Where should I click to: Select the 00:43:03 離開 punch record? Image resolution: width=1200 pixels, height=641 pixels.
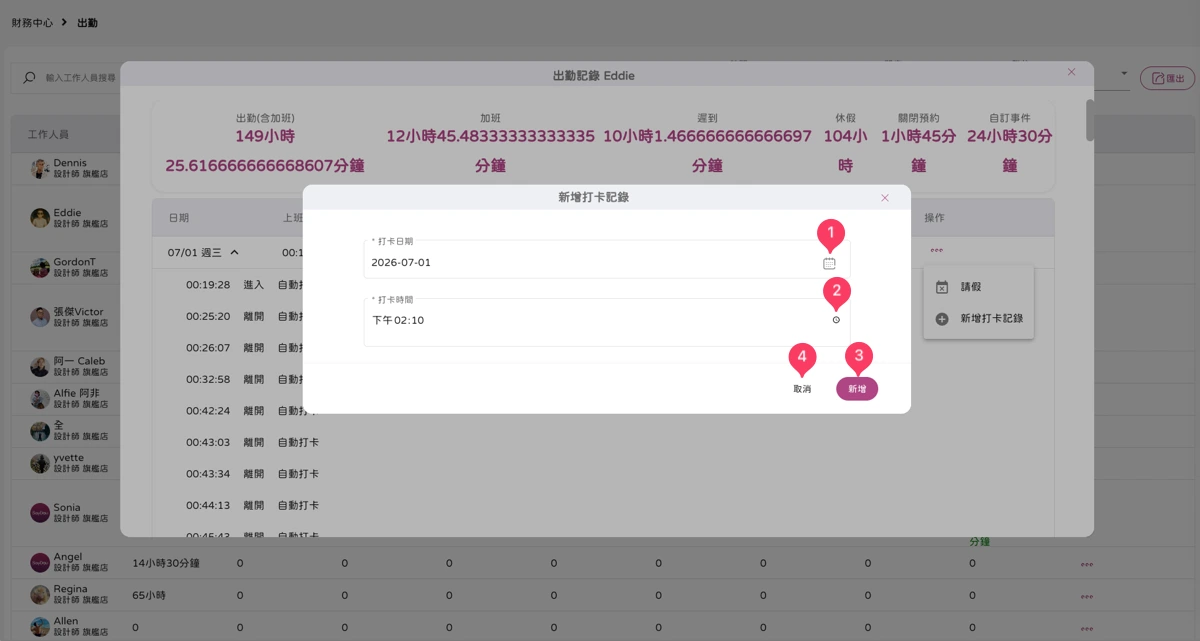[x=252, y=442]
